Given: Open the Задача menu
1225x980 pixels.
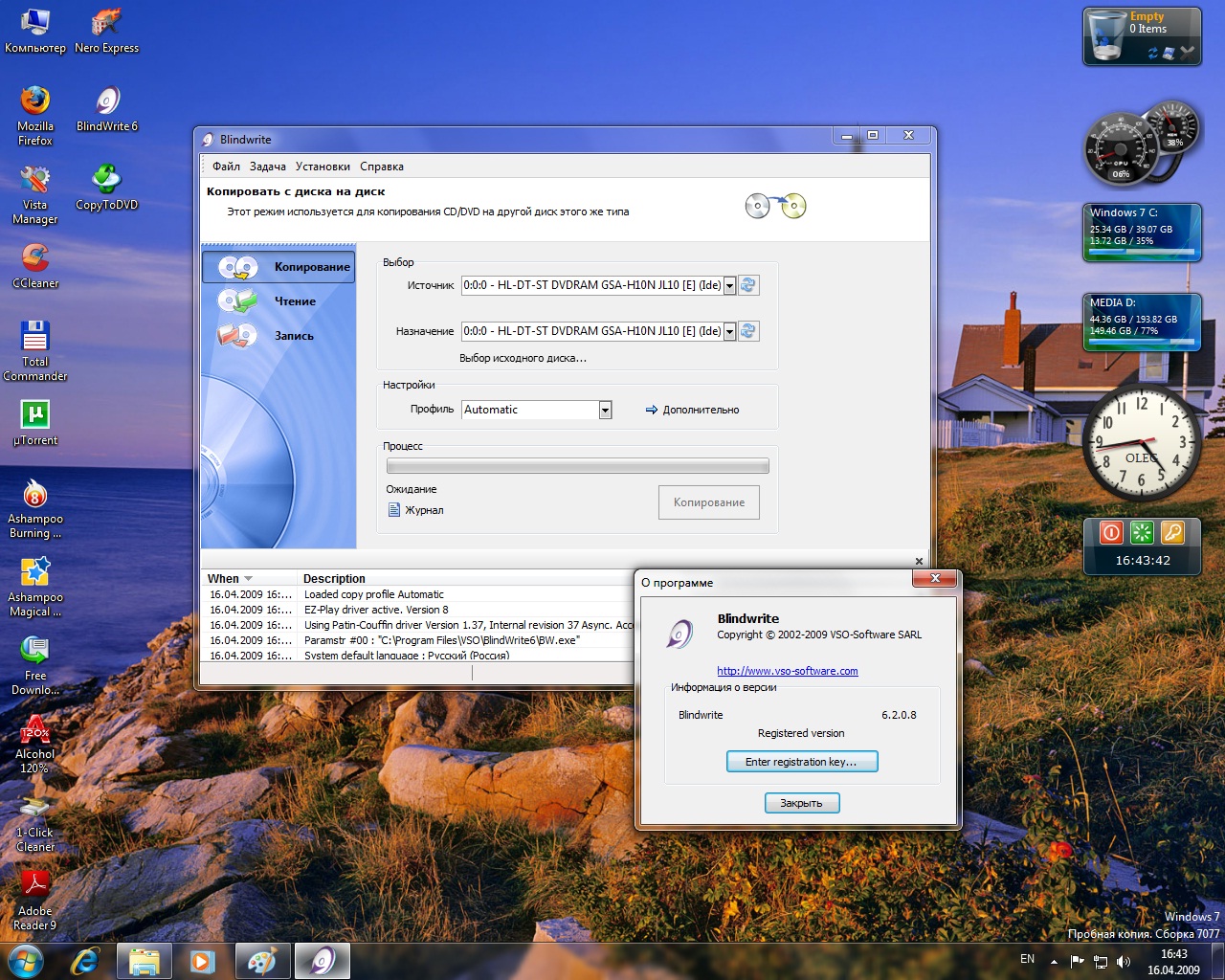Looking at the screenshot, I should (268, 167).
